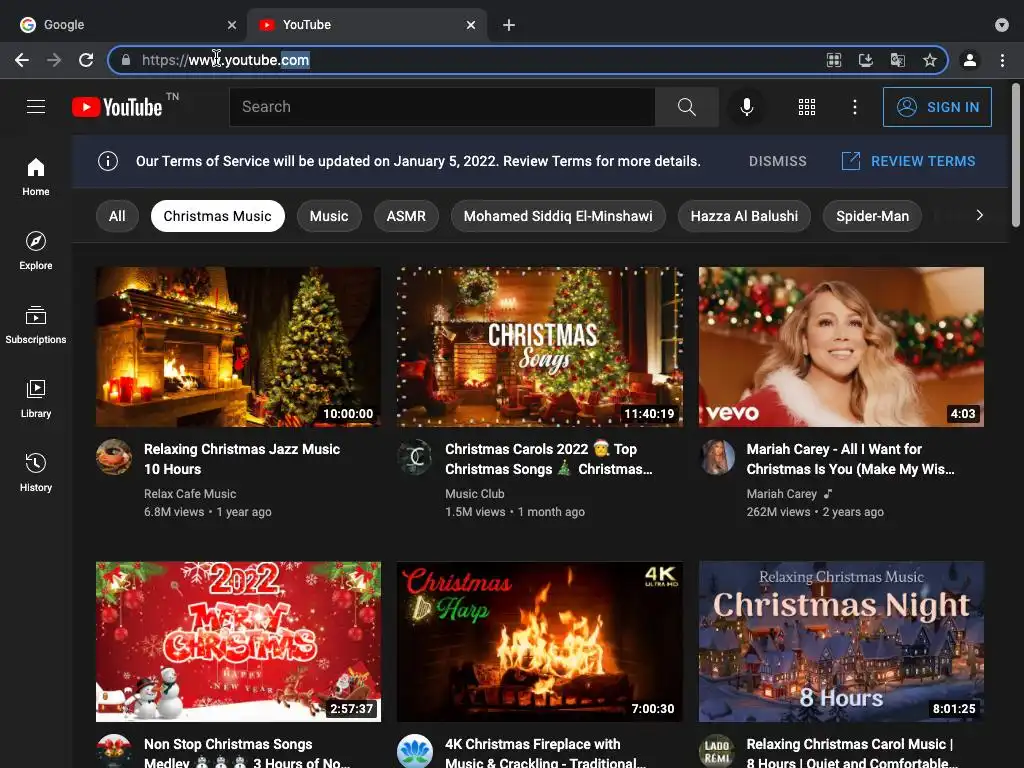
Task: Play the Mariah Carey vevo thumbnail
Action: [841, 347]
